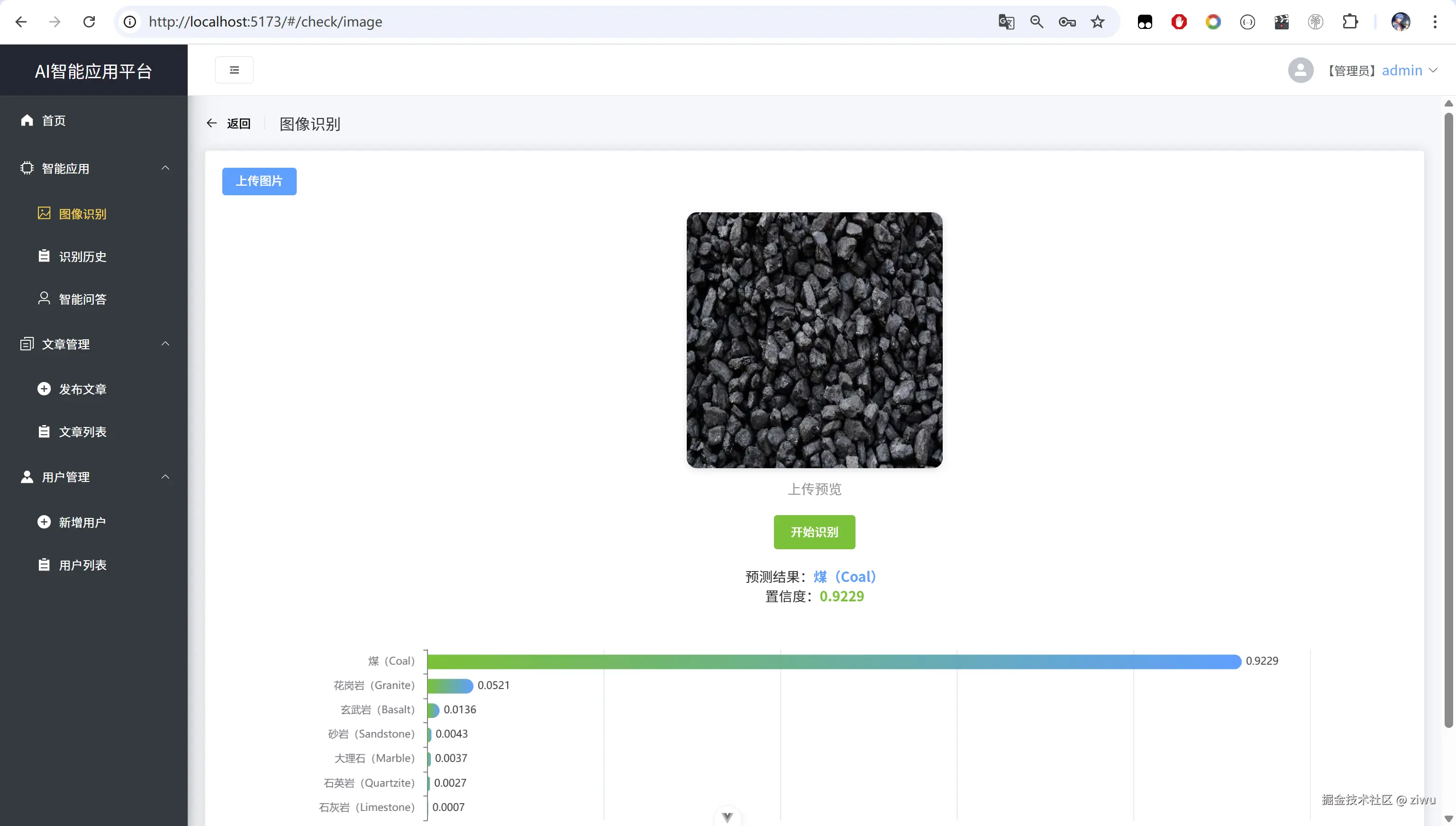
Task: Open the 识别历史 menu item
Action: (82, 256)
